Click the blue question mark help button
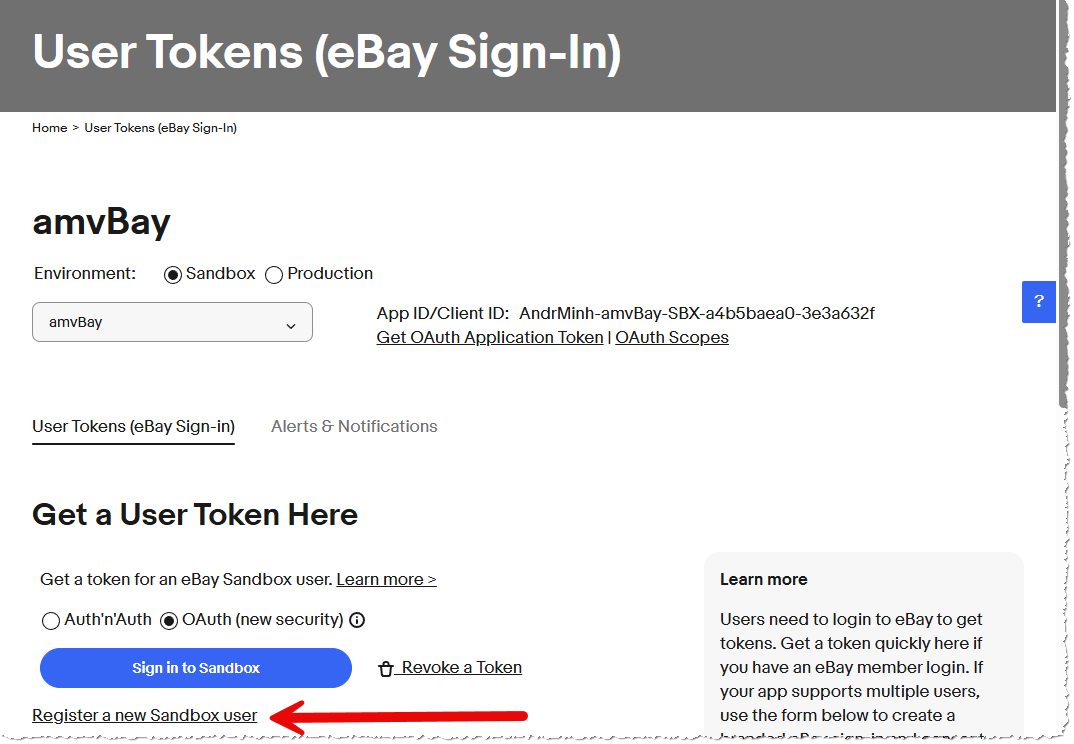The height and width of the screenshot is (744, 1074). pos(1038,301)
